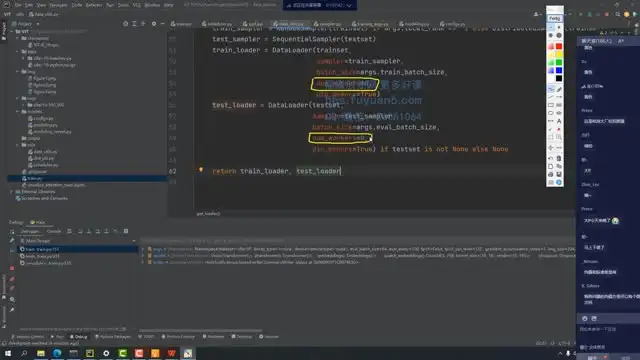Open the Edit menu
Image resolution: width=640 pixels, height=360 pixels.
coord(29,5)
